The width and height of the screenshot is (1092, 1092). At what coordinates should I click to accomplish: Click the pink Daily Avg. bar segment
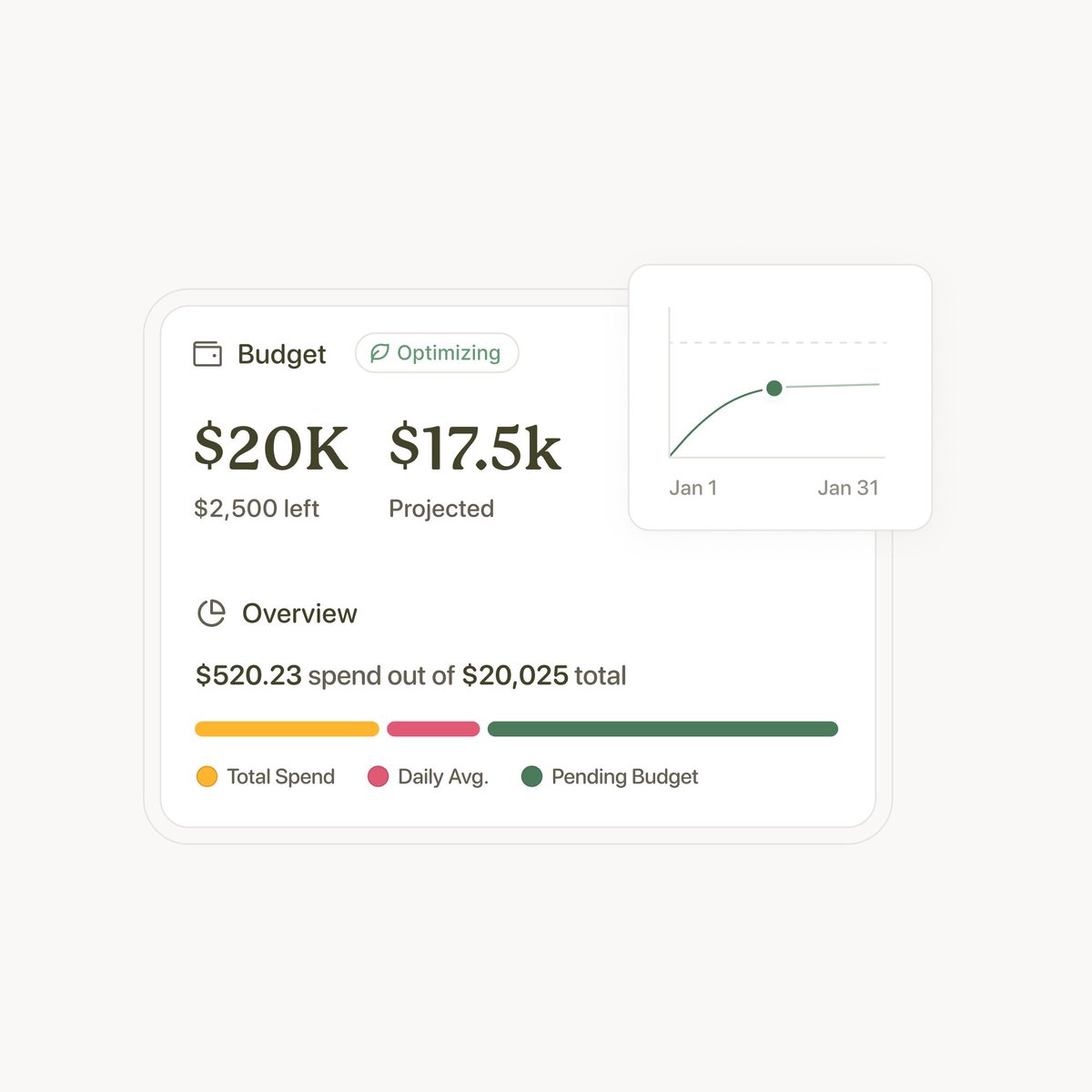coord(433,729)
